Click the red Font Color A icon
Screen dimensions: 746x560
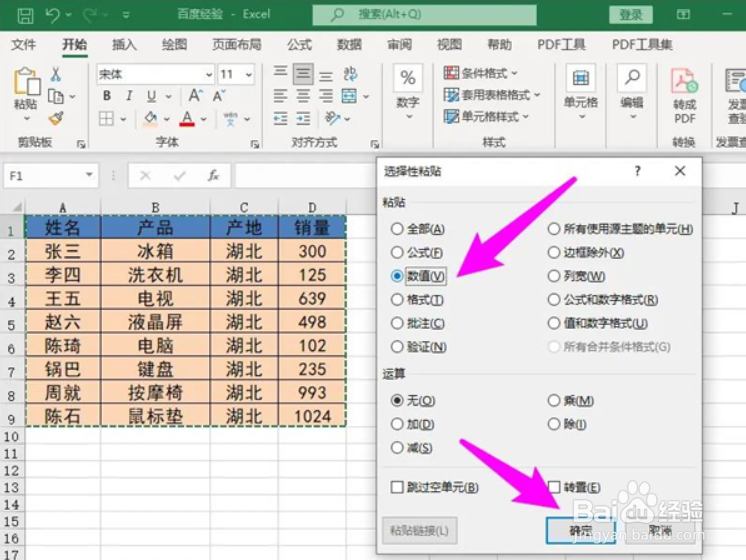coord(187,118)
